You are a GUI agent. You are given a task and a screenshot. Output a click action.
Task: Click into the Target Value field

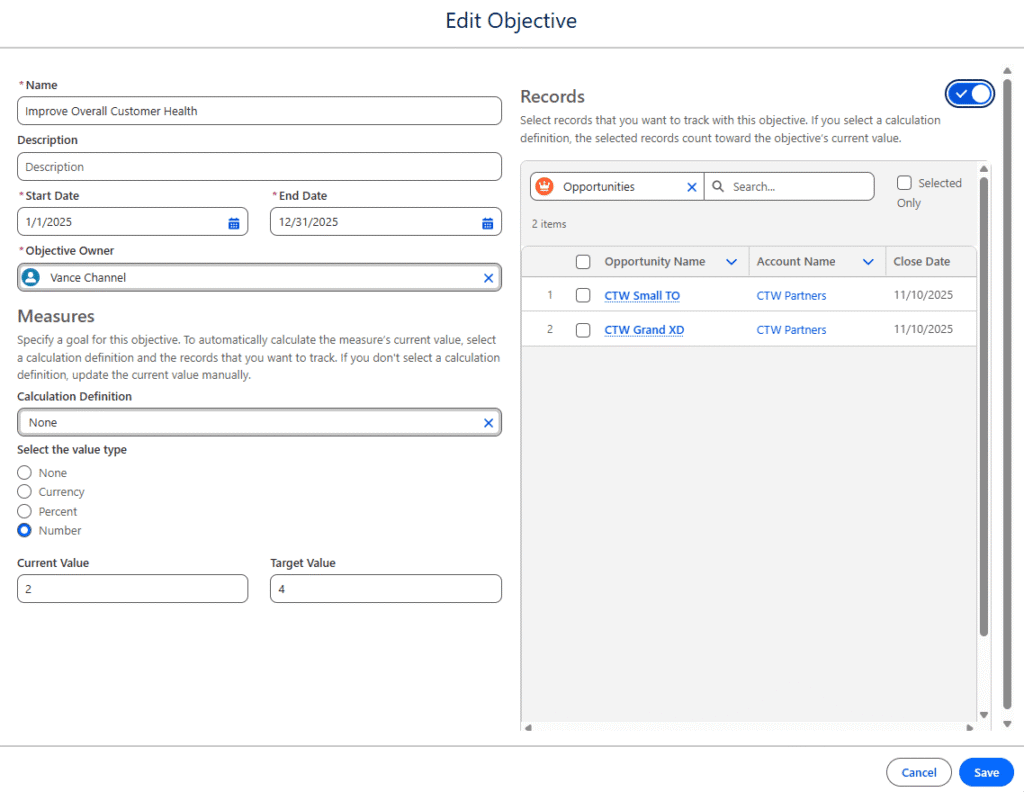point(385,589)
